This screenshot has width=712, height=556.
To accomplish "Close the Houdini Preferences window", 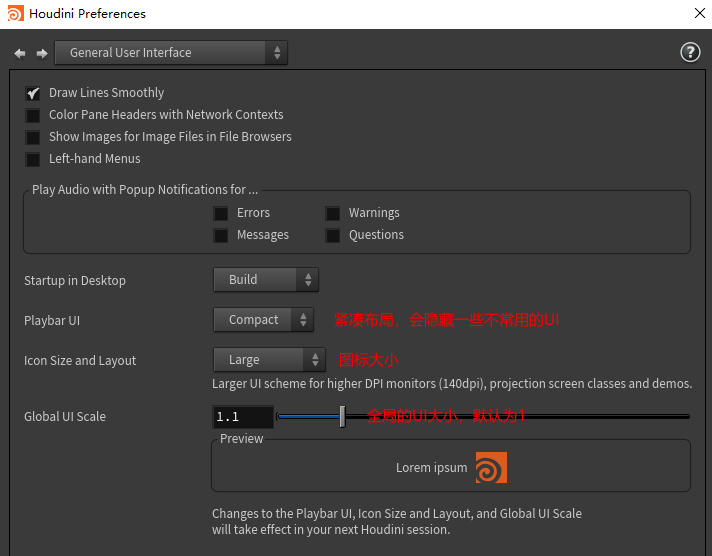I will tap(700, 13).
